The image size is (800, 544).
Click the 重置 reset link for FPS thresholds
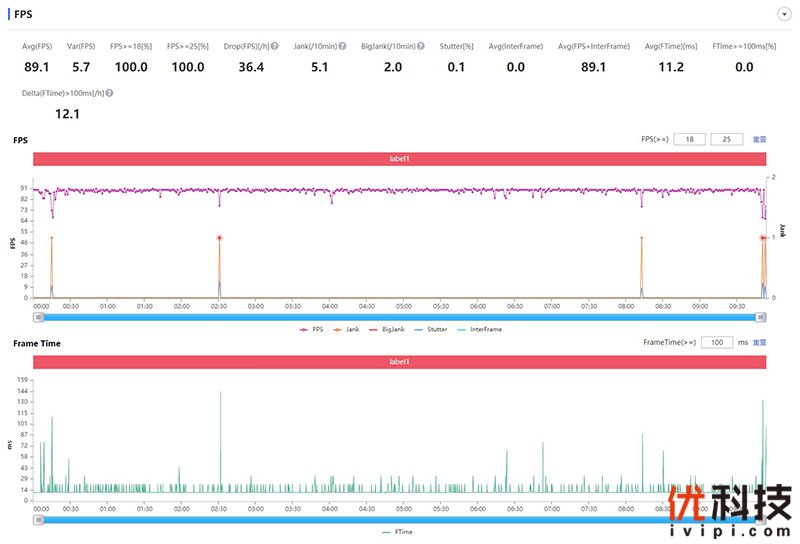point(760,139)
